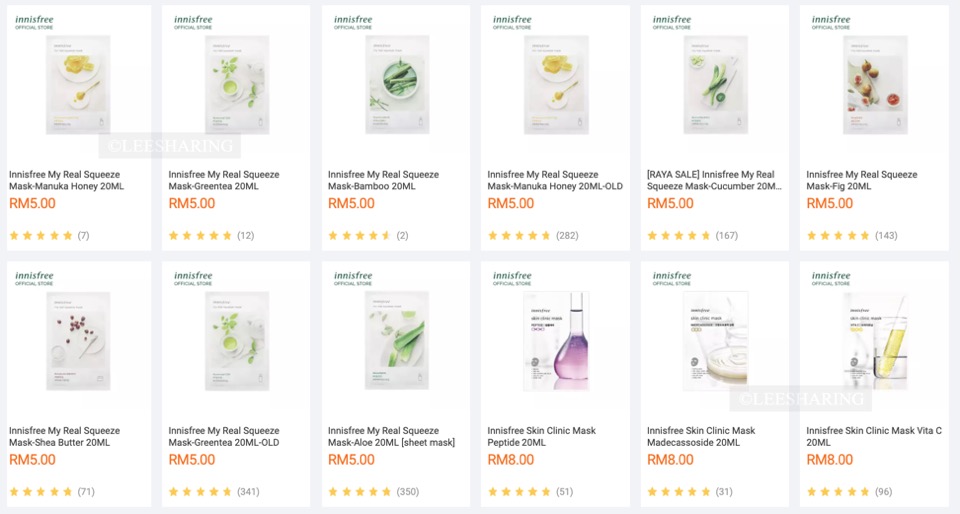Click innisfree logo above Shea Butter mask
This screenshot has height=514, width=960.
pyautogui.click(x=34, y=278)
